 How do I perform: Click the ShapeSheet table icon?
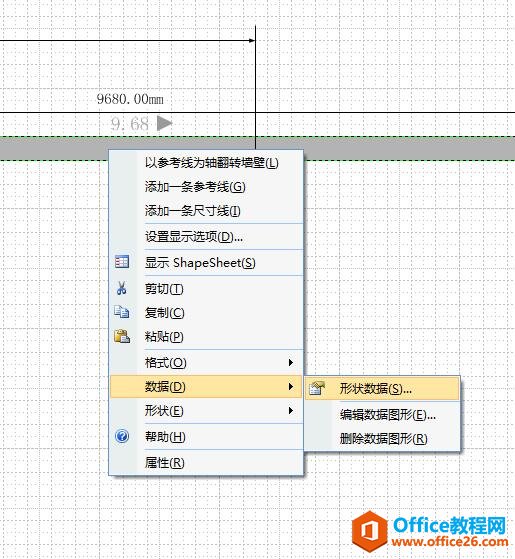pyautogui.click(x=122, y=262)
